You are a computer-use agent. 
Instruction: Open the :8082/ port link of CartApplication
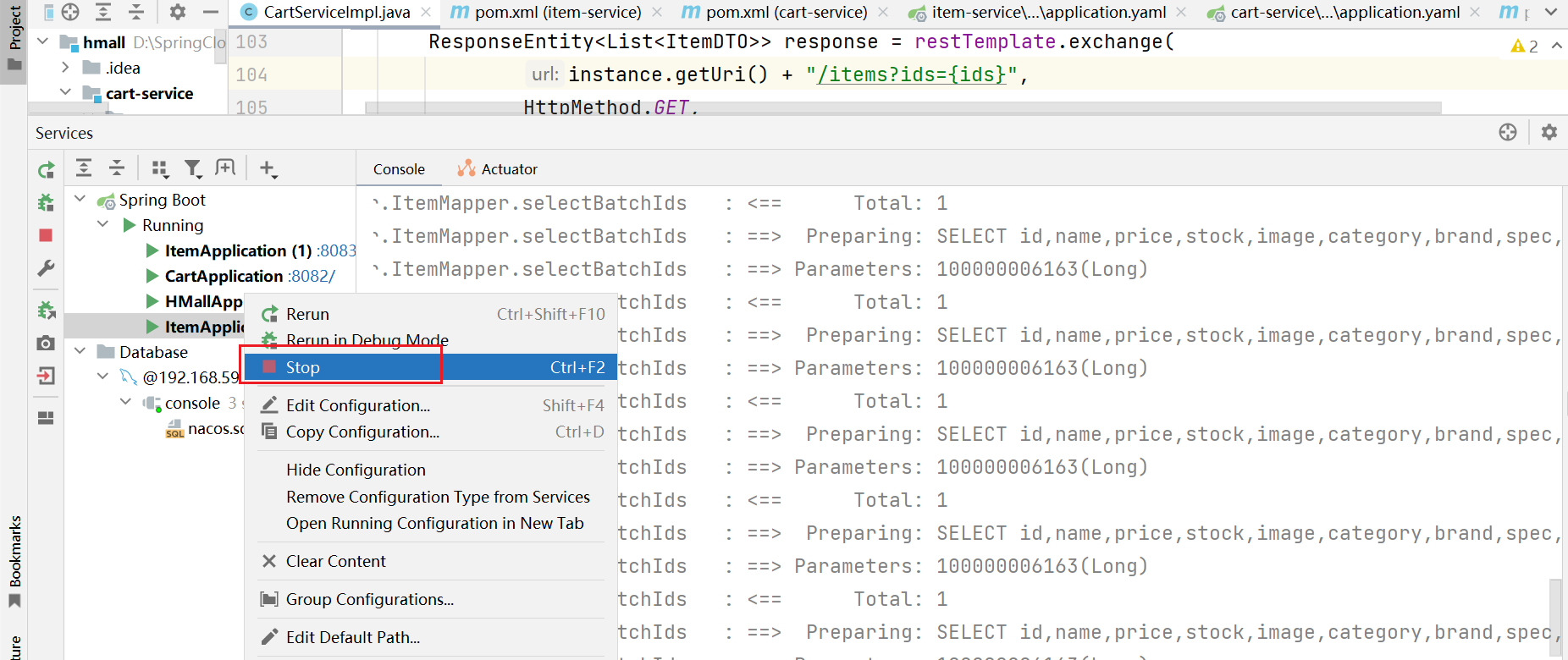[x=312, y=276]
